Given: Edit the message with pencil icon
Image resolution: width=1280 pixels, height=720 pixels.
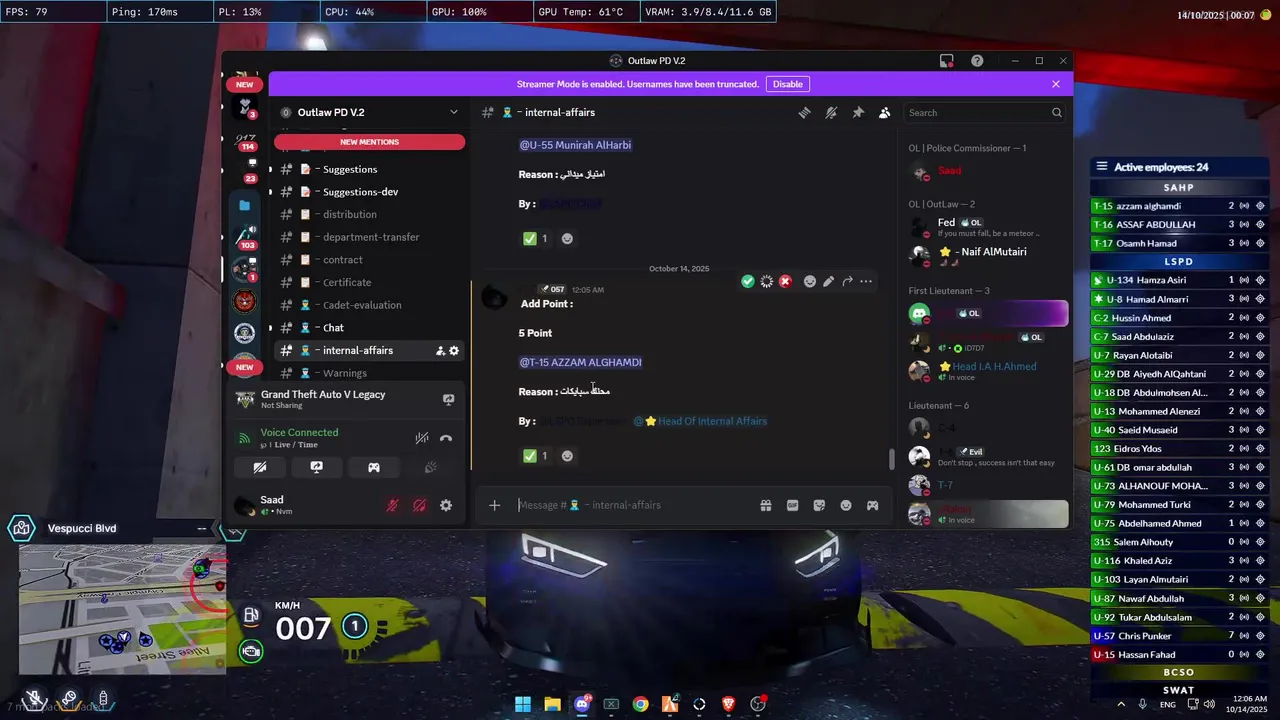Looking at the screenshot, I should (828, 282).
